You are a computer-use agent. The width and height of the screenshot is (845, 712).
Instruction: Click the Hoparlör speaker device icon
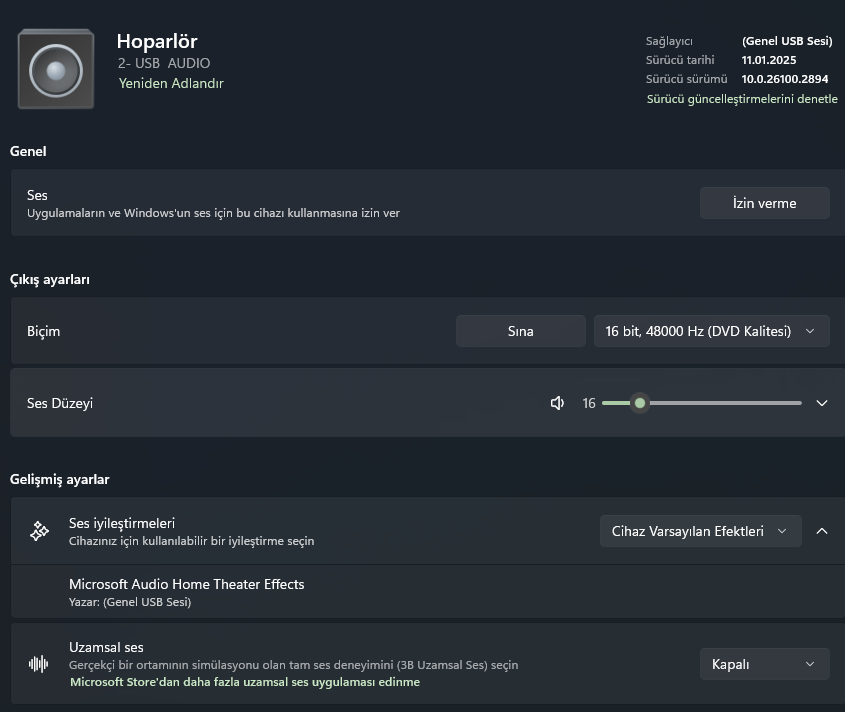pos(56,69)
